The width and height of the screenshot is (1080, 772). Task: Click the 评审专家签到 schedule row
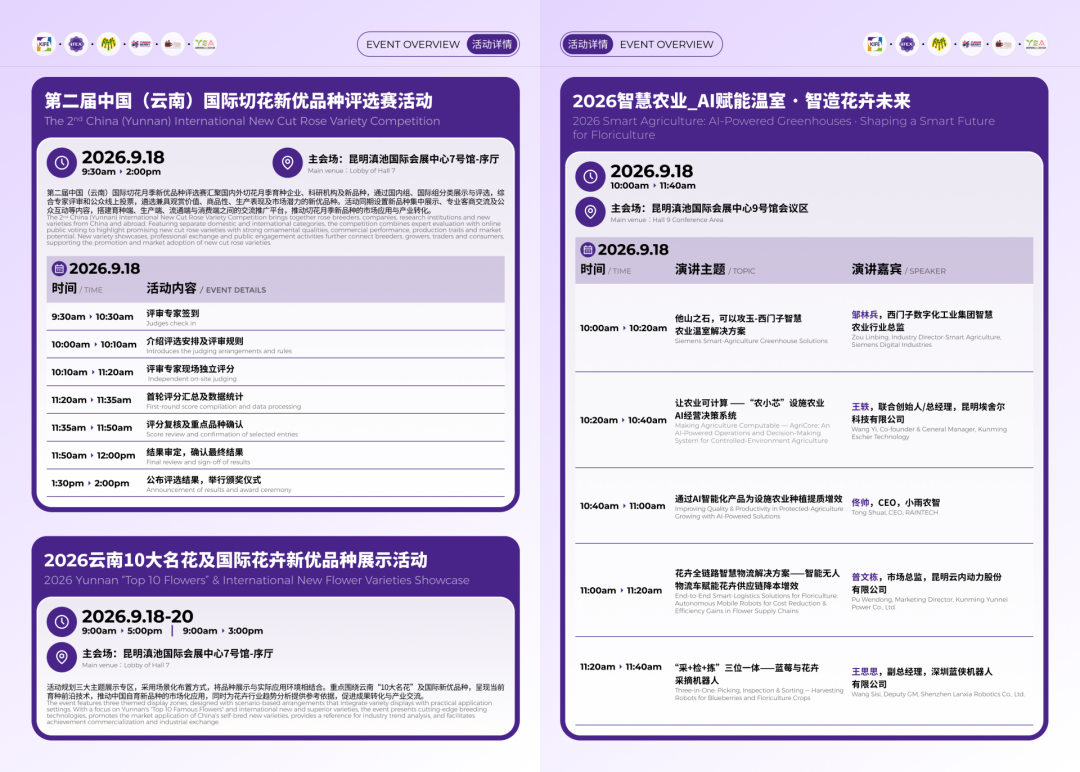[x=276, y=317]
